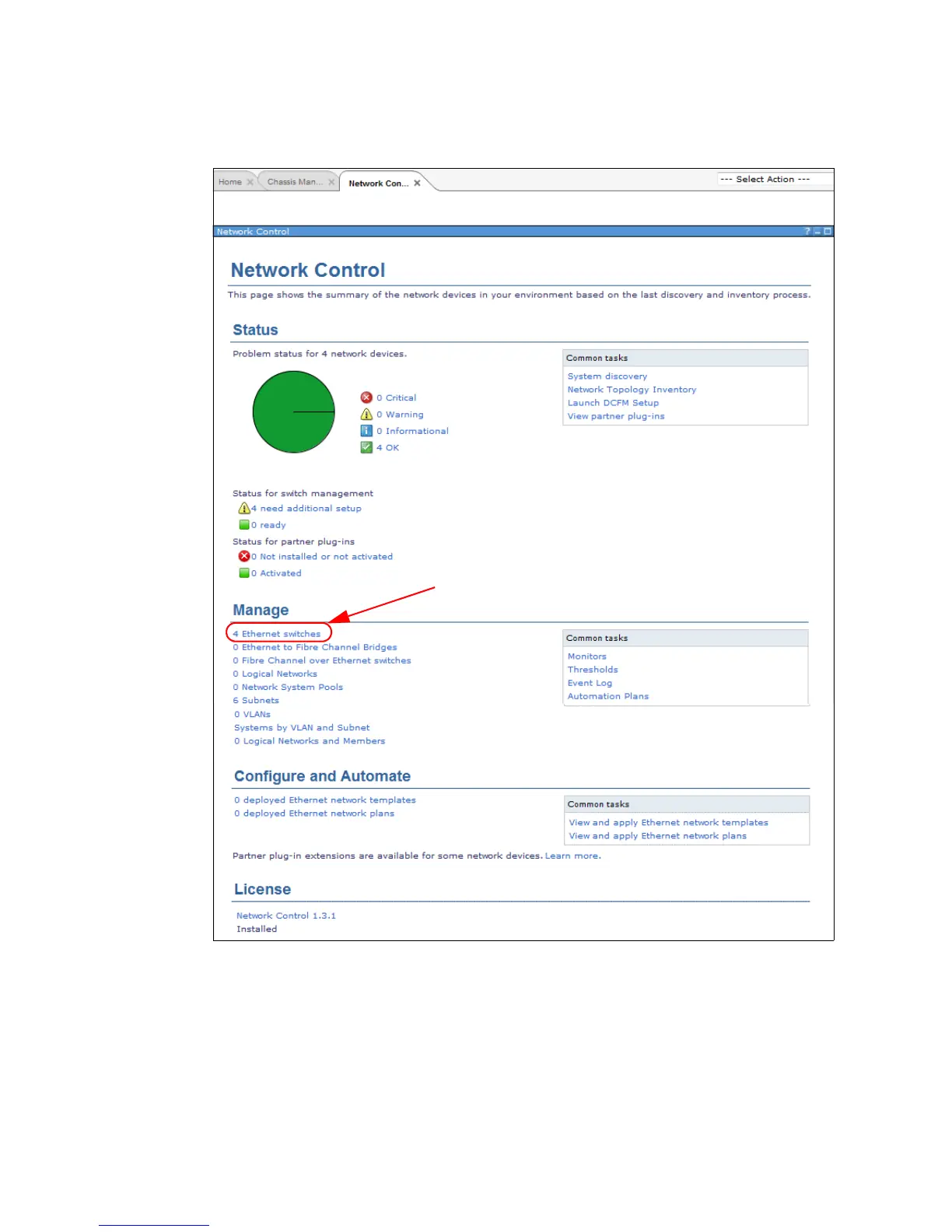Screen dimensions: 952x1232
Task: Open 0 Network System Pools
Action: 288,688
